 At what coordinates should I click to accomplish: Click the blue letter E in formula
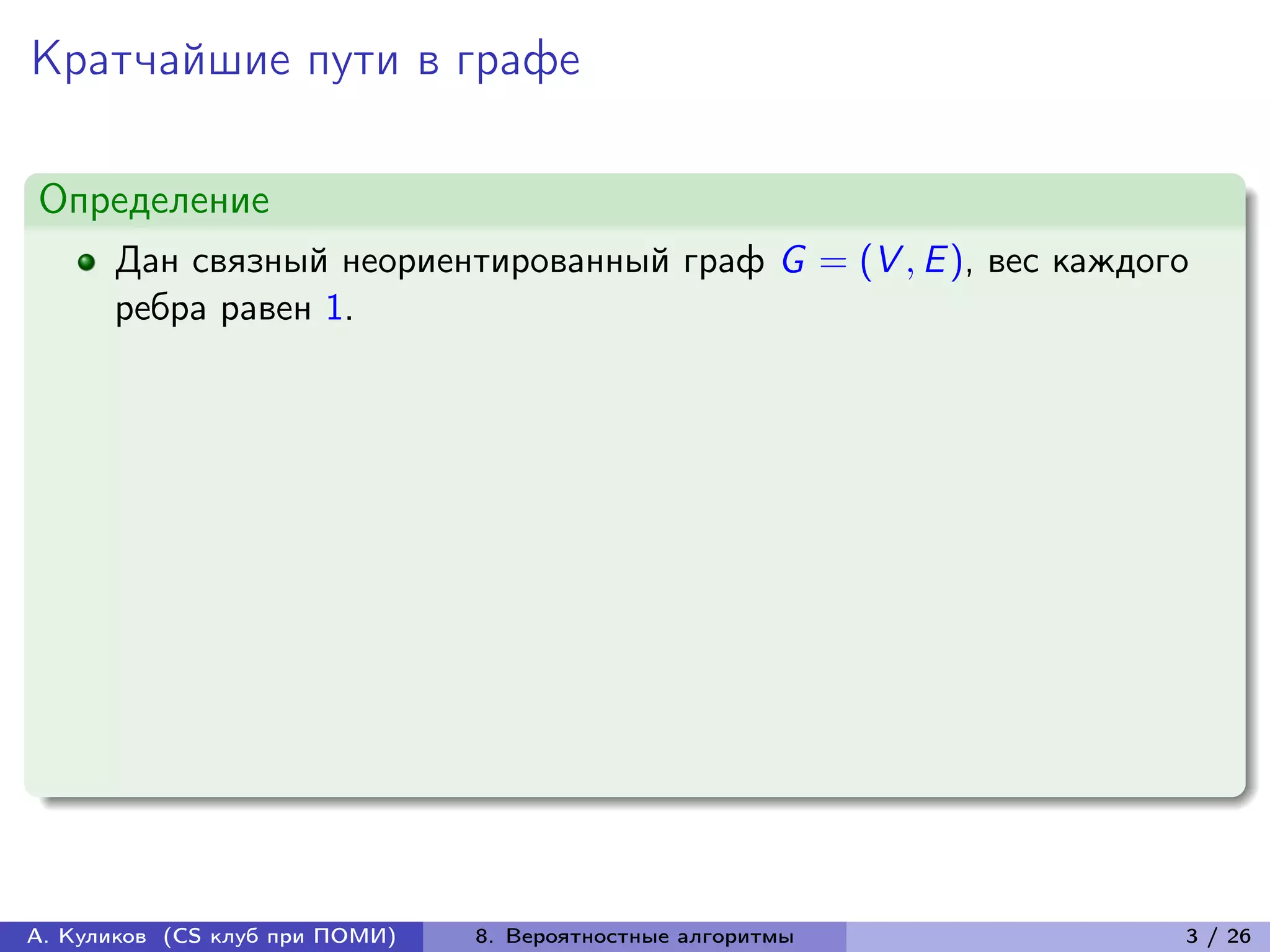click(935, 260)
